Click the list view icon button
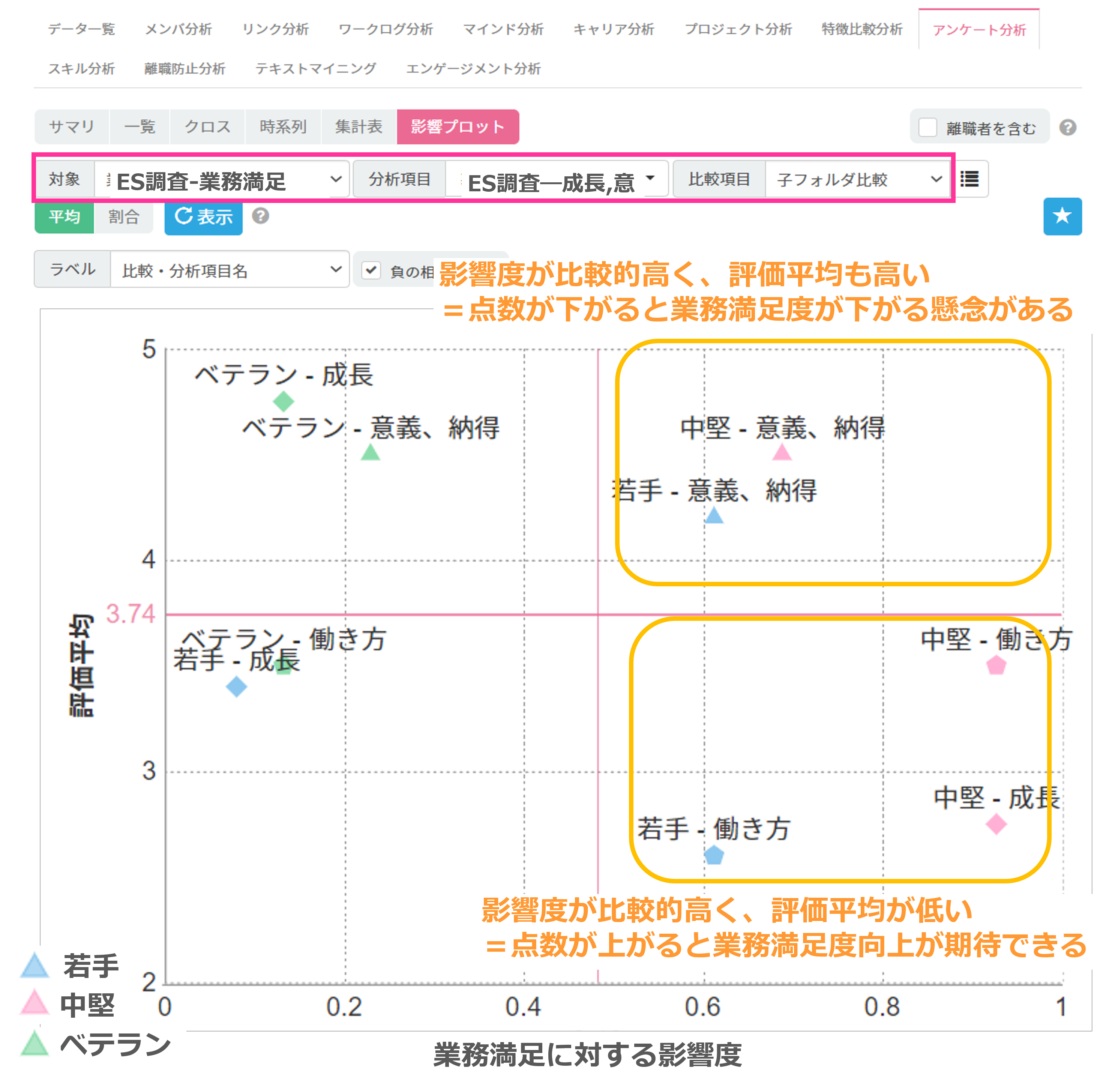The width and height of the screenshot is (1106, 1092). pyautogui.click(x=969, y=179)
